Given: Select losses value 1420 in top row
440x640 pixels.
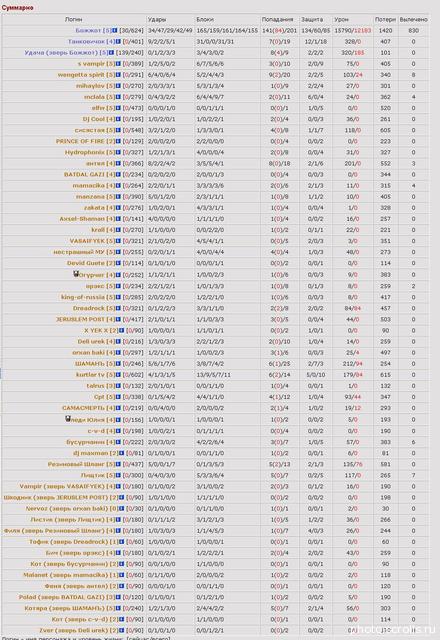Looking at the screenshot, I should 385,31.
